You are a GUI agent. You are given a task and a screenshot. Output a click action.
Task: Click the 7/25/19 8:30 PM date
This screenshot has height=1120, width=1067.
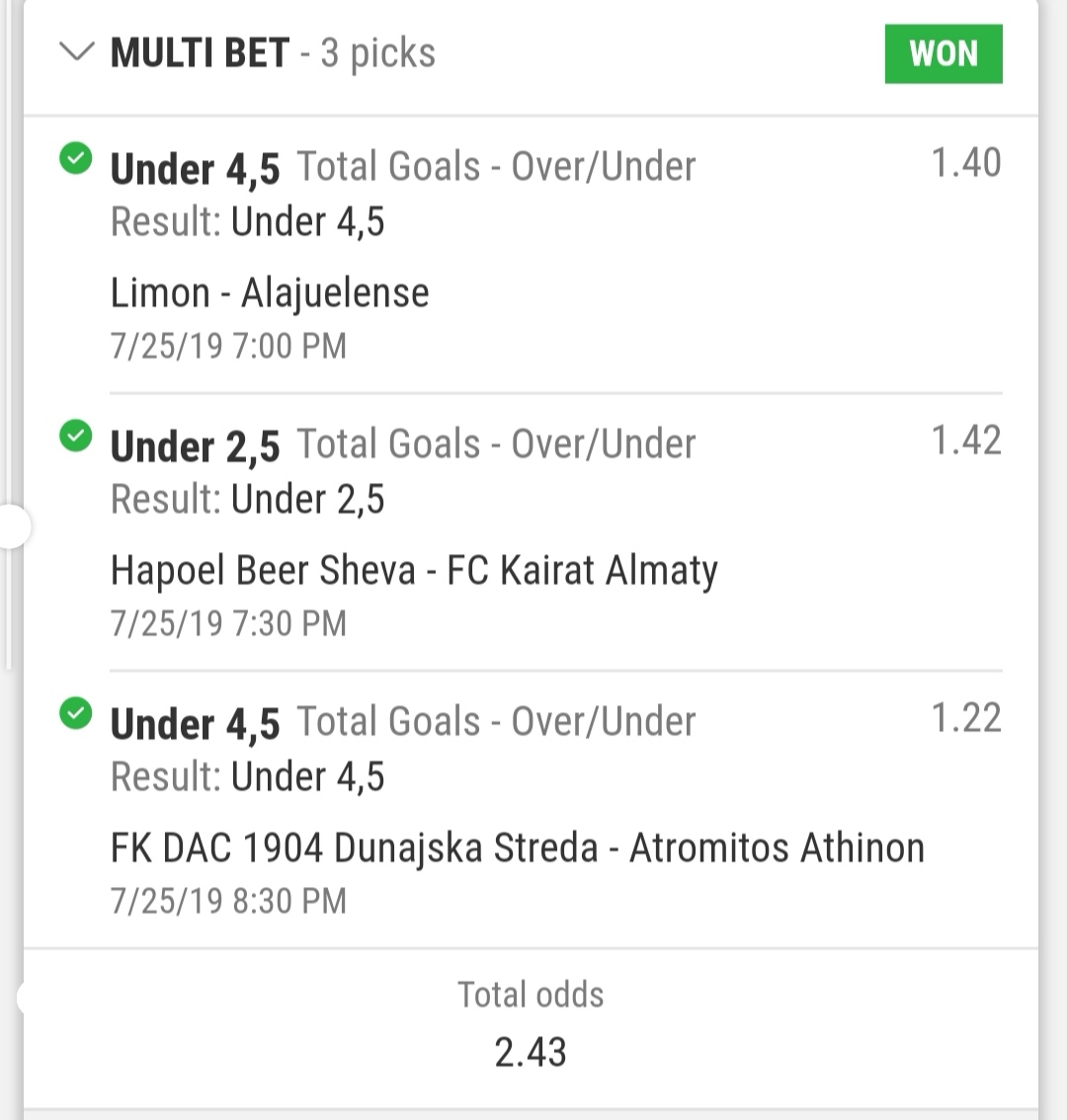pos(228,901)
